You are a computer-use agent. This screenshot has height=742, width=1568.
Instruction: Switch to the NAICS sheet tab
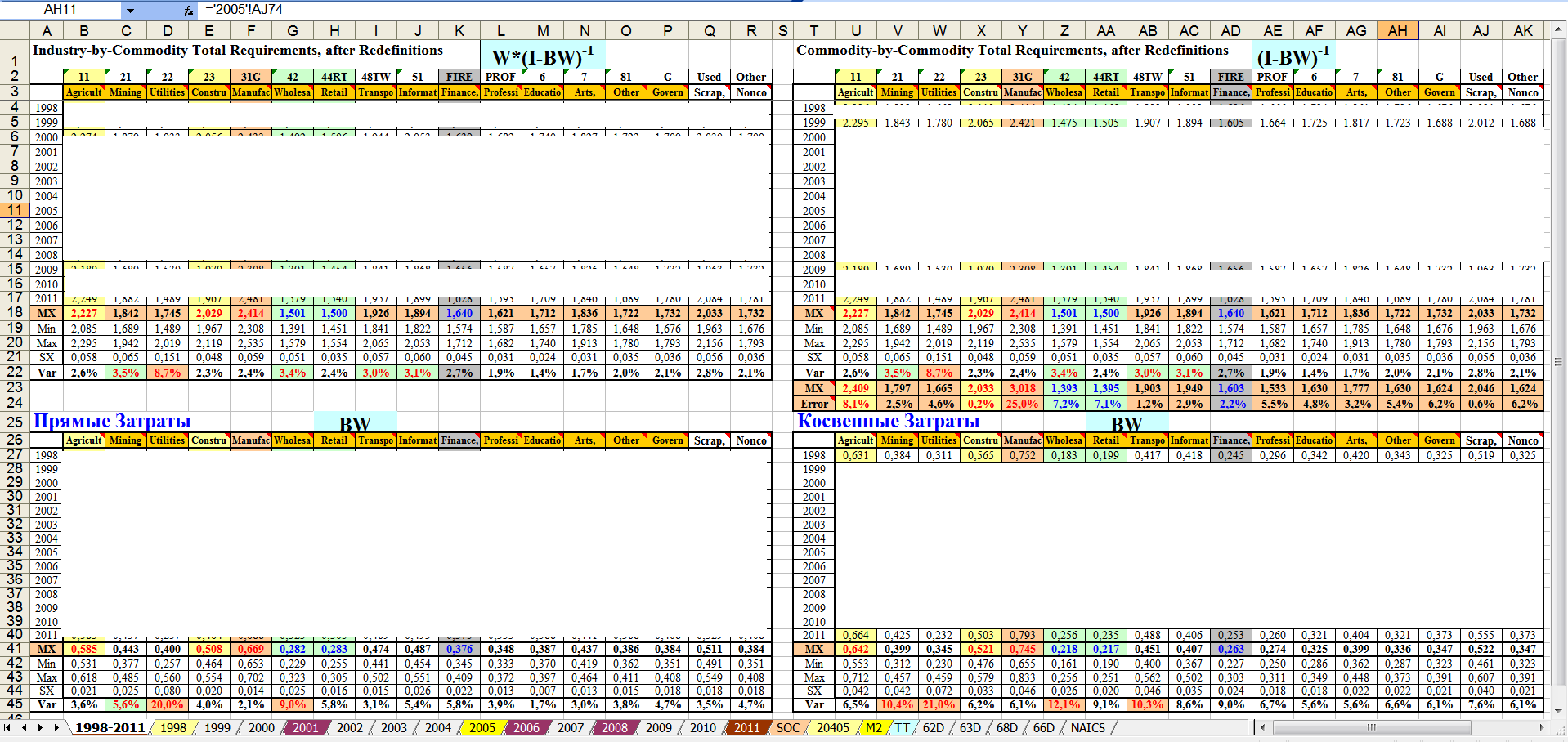(x=1087, y=727)
